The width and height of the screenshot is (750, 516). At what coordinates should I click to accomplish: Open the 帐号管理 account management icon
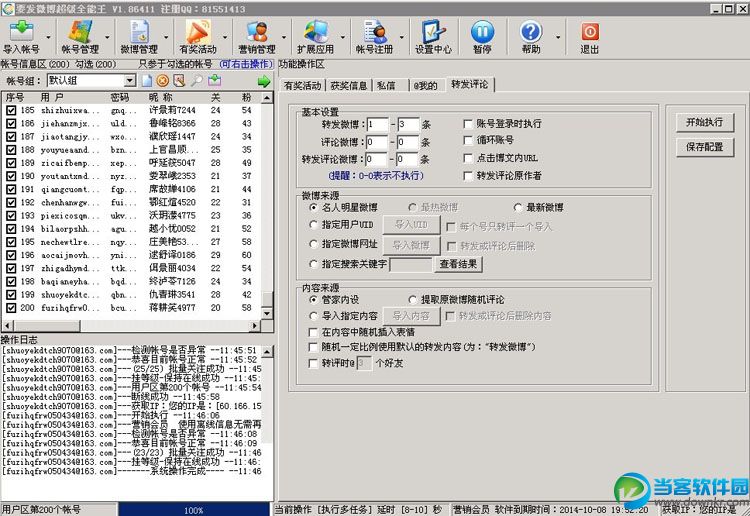(x=80, y=37)
